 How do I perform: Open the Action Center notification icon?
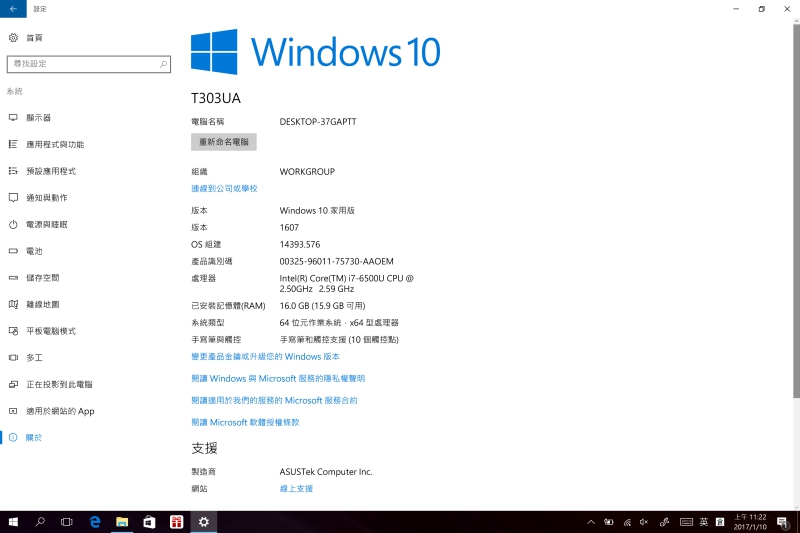pyautogui.click(x=782, y=522)
